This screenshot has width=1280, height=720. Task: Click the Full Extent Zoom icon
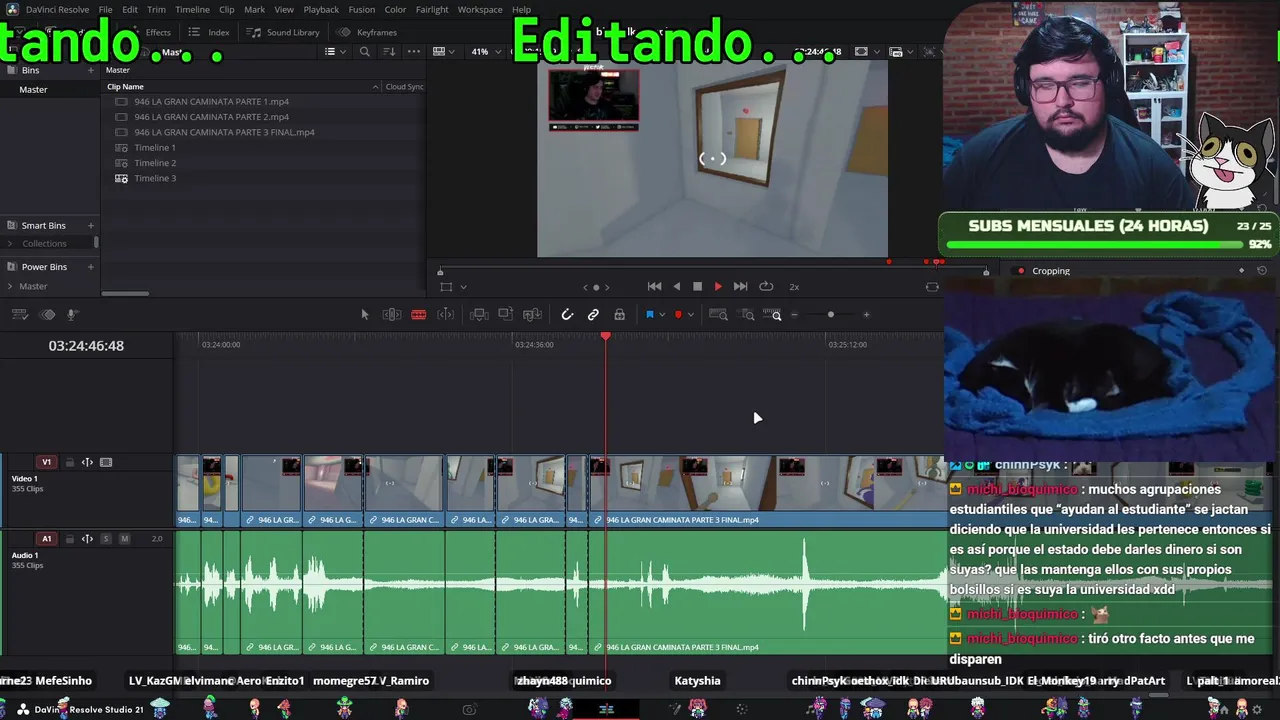(x=718, y=315)
